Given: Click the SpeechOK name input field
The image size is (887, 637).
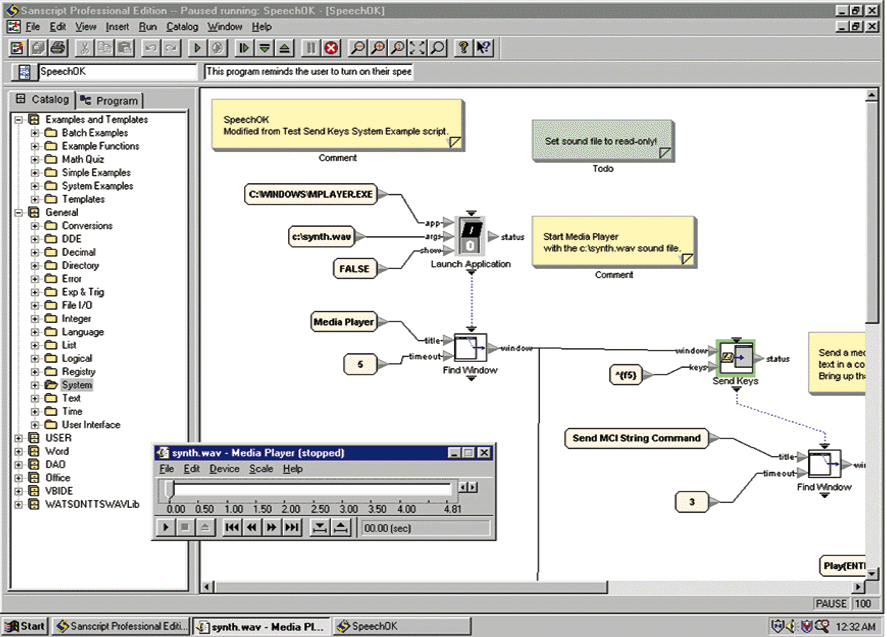Looking at the screenshot, I should point(117,72).
